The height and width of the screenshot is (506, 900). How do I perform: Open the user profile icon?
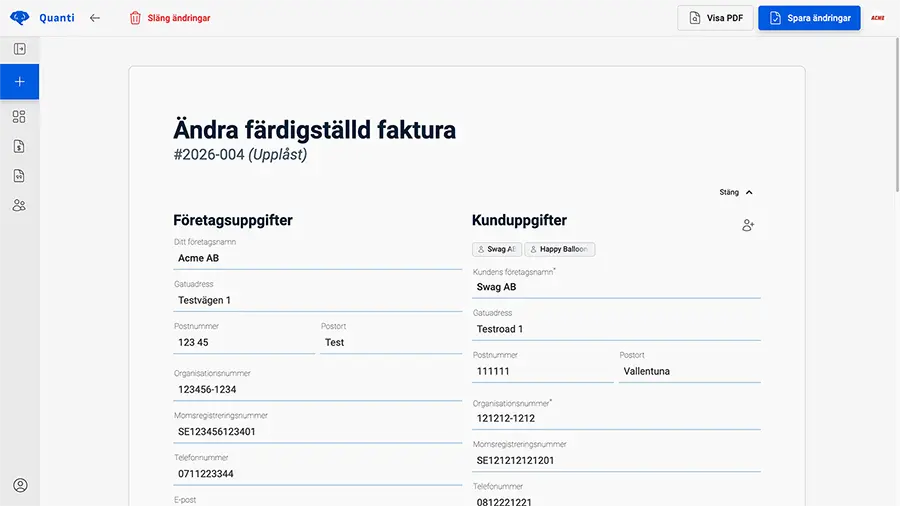20,485
